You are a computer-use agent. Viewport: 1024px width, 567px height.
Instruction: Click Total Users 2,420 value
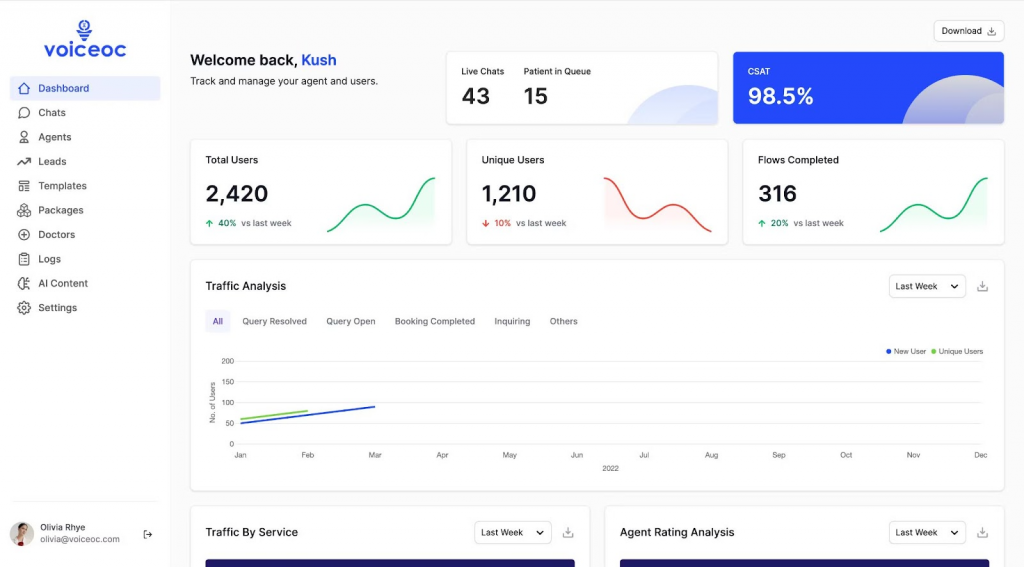click(236, 193)
